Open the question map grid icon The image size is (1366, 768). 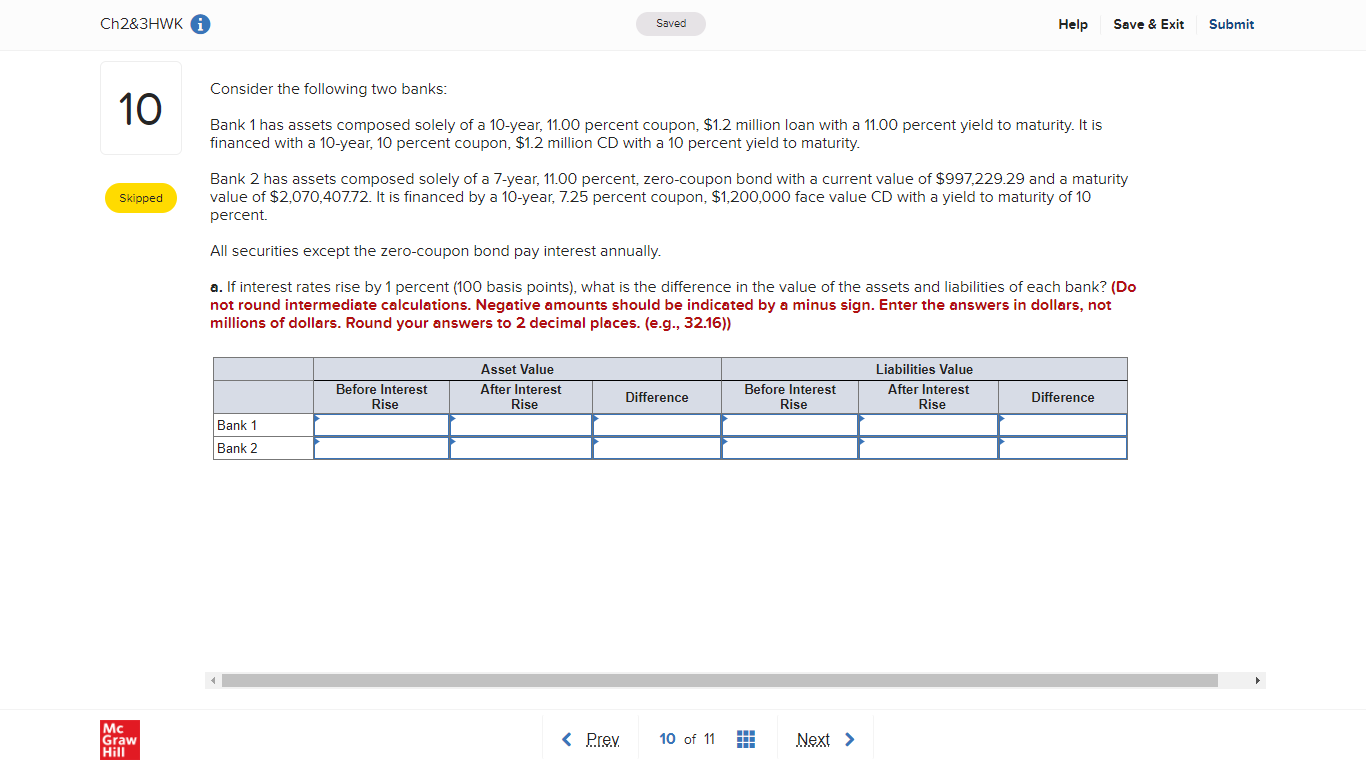point(745,739)
